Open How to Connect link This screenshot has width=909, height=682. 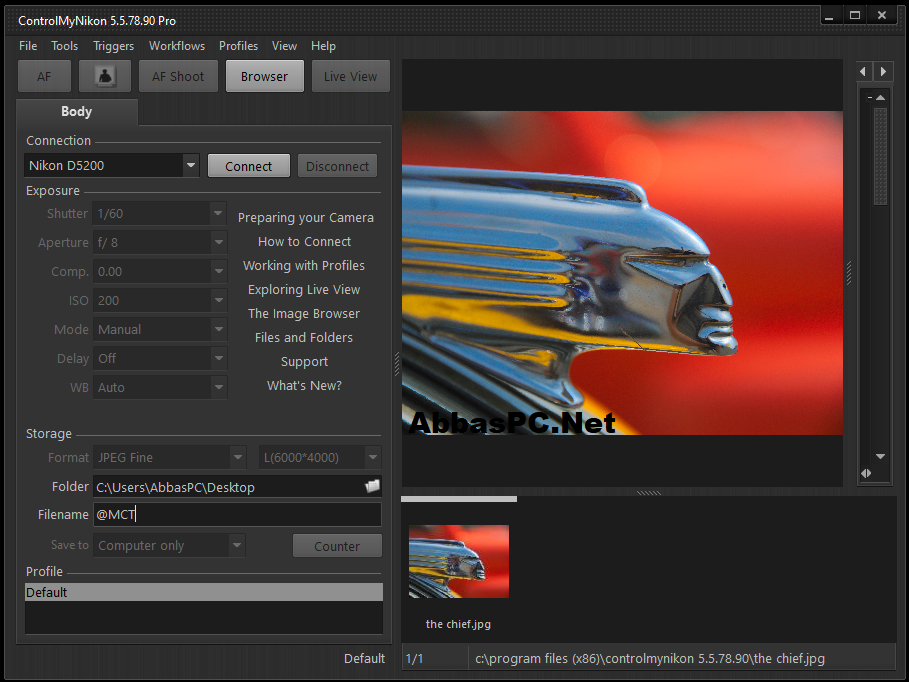(304, 242)
